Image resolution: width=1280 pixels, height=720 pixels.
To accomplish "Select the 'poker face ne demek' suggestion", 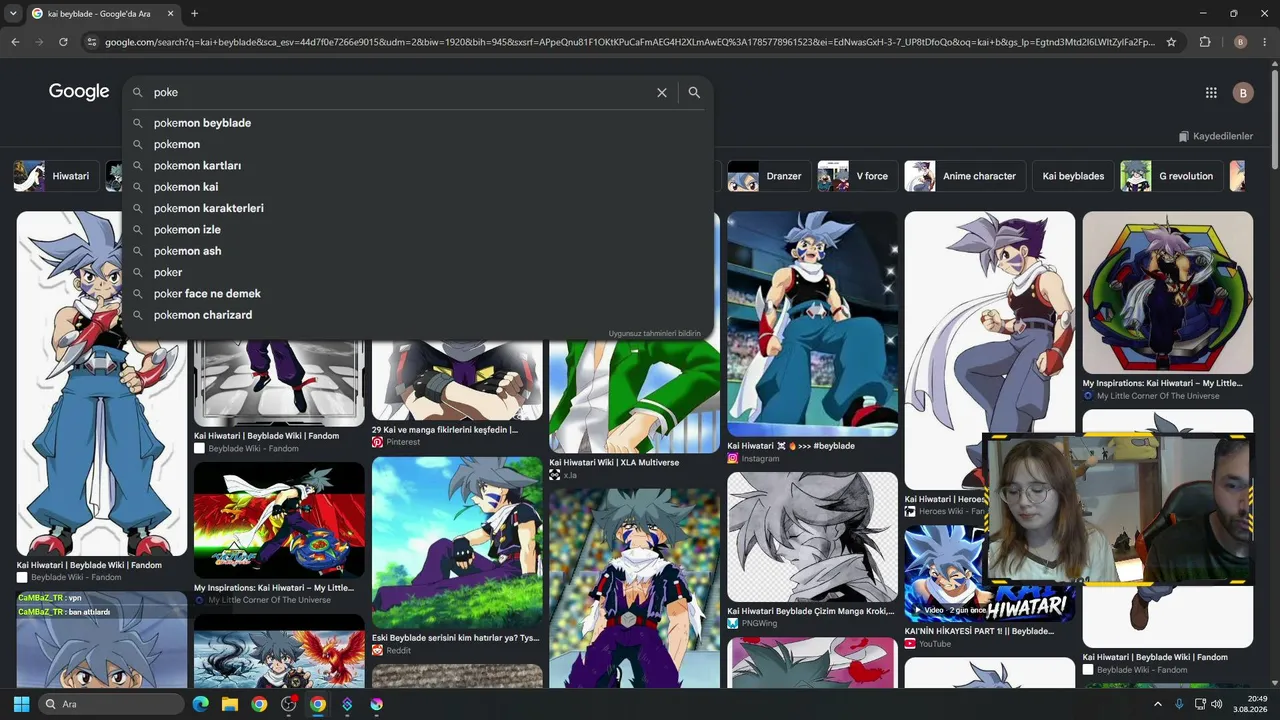I will [418, 294].
